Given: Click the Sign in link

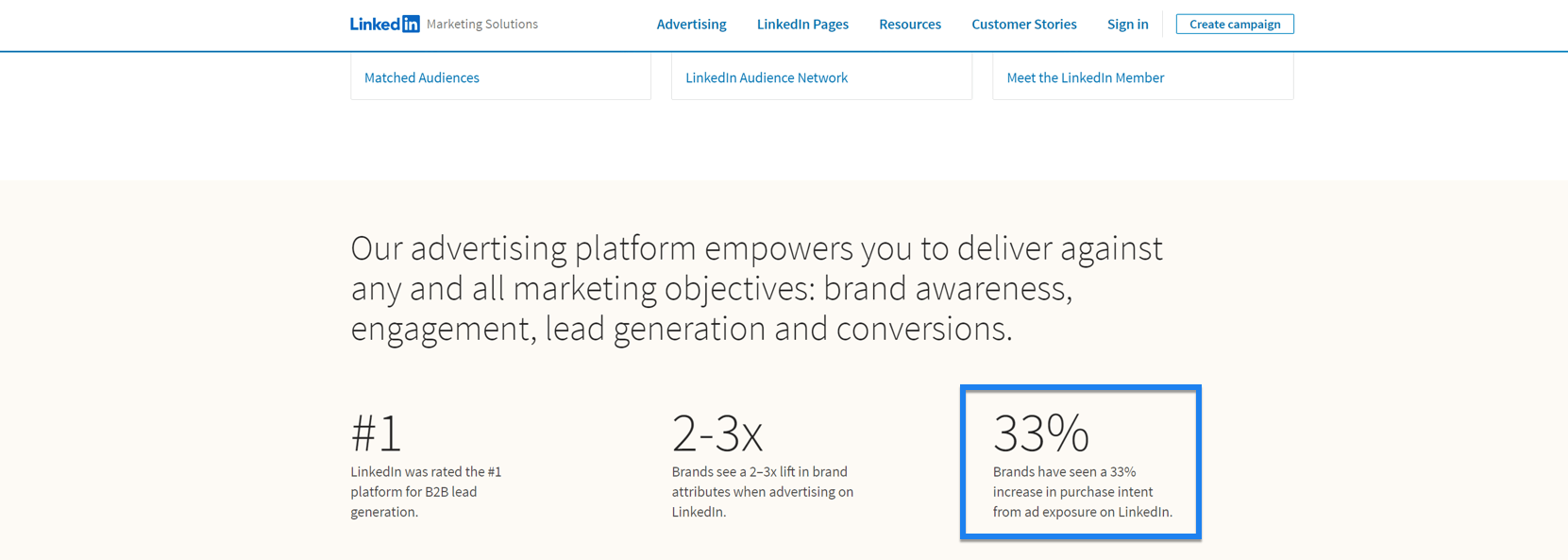Looking at the screenshot, I should tap(1127, 25).
